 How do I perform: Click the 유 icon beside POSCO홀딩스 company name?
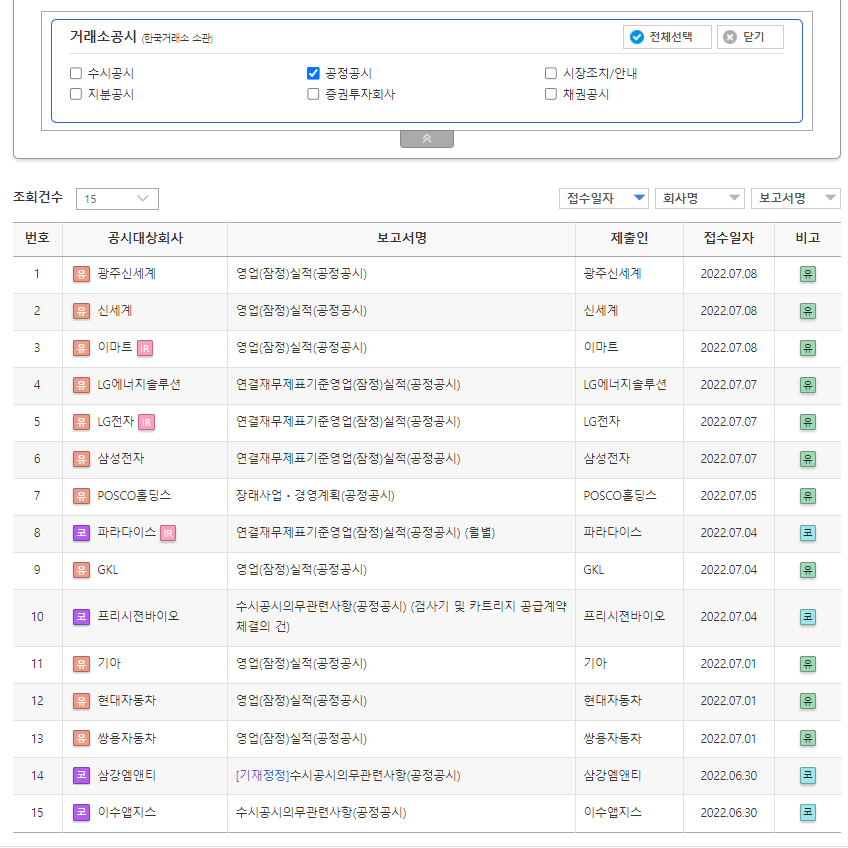coord(81,496)
